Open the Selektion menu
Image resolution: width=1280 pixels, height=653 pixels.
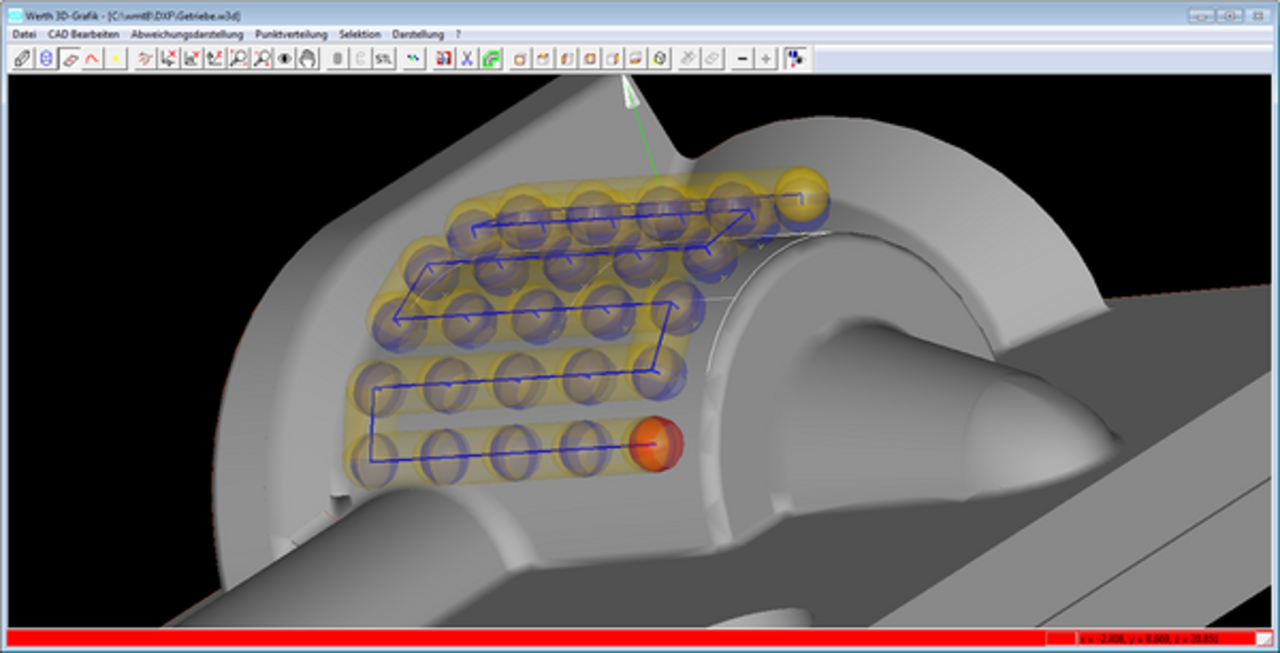(x=358, y=33)
